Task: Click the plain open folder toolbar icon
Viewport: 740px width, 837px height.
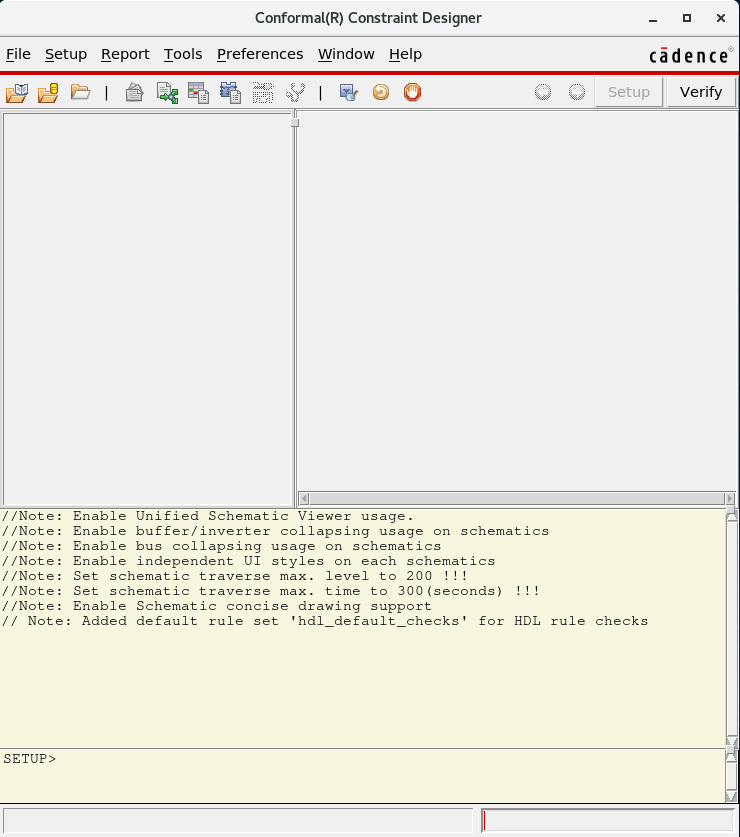Action: [80, 92]
